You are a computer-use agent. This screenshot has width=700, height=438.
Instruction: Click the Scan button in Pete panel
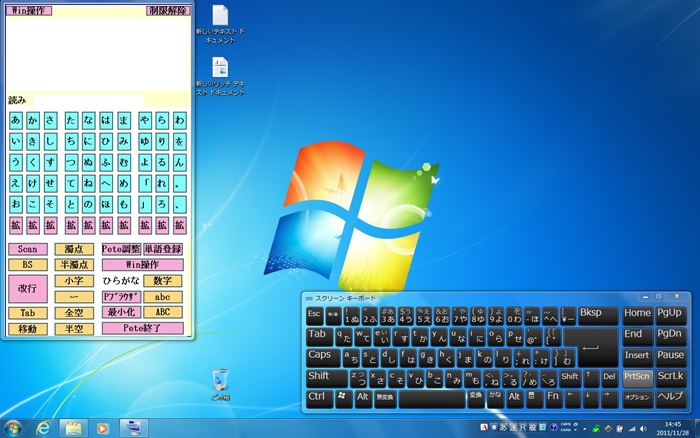point(28,249)
